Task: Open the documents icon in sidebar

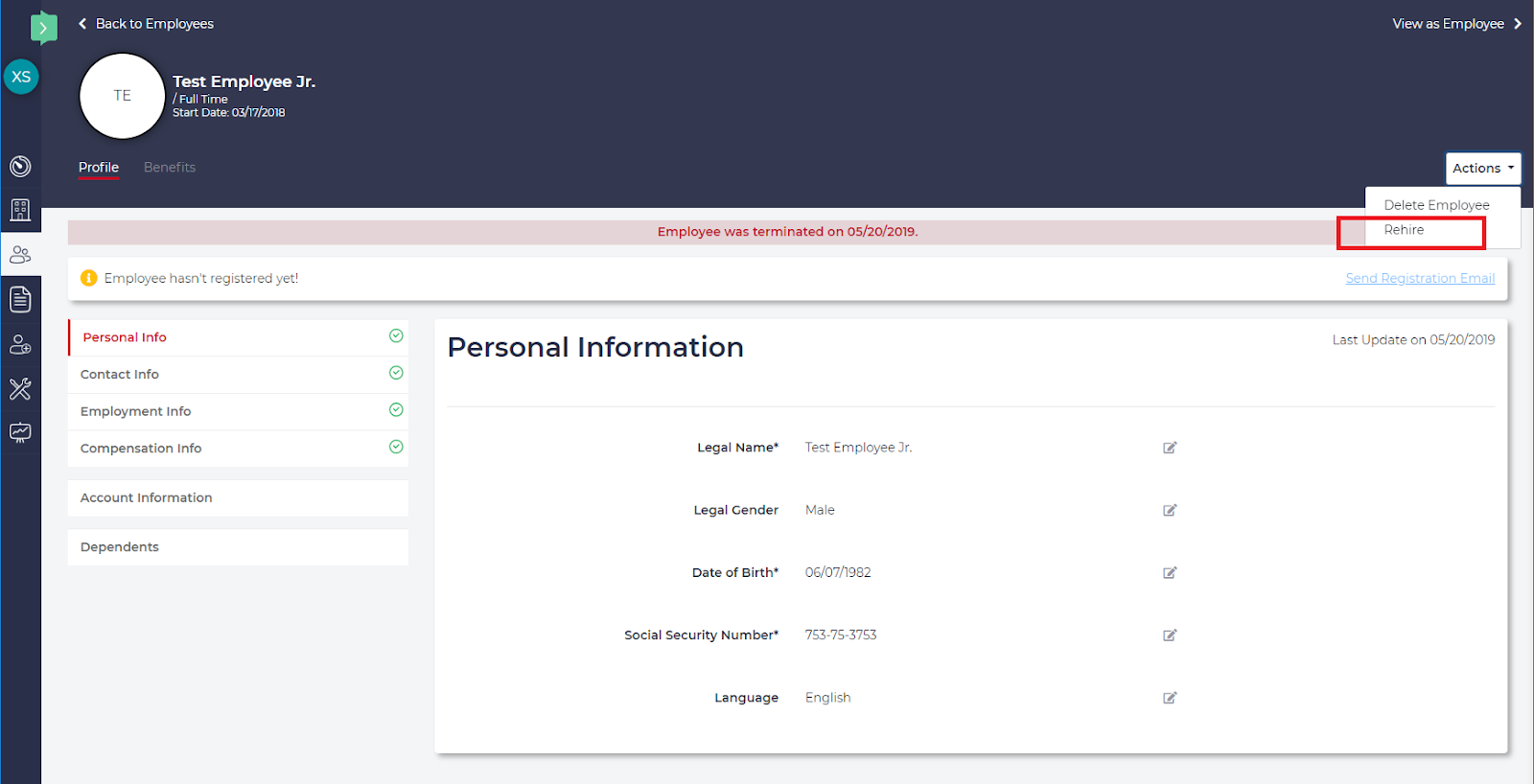Action: point(20,300)
